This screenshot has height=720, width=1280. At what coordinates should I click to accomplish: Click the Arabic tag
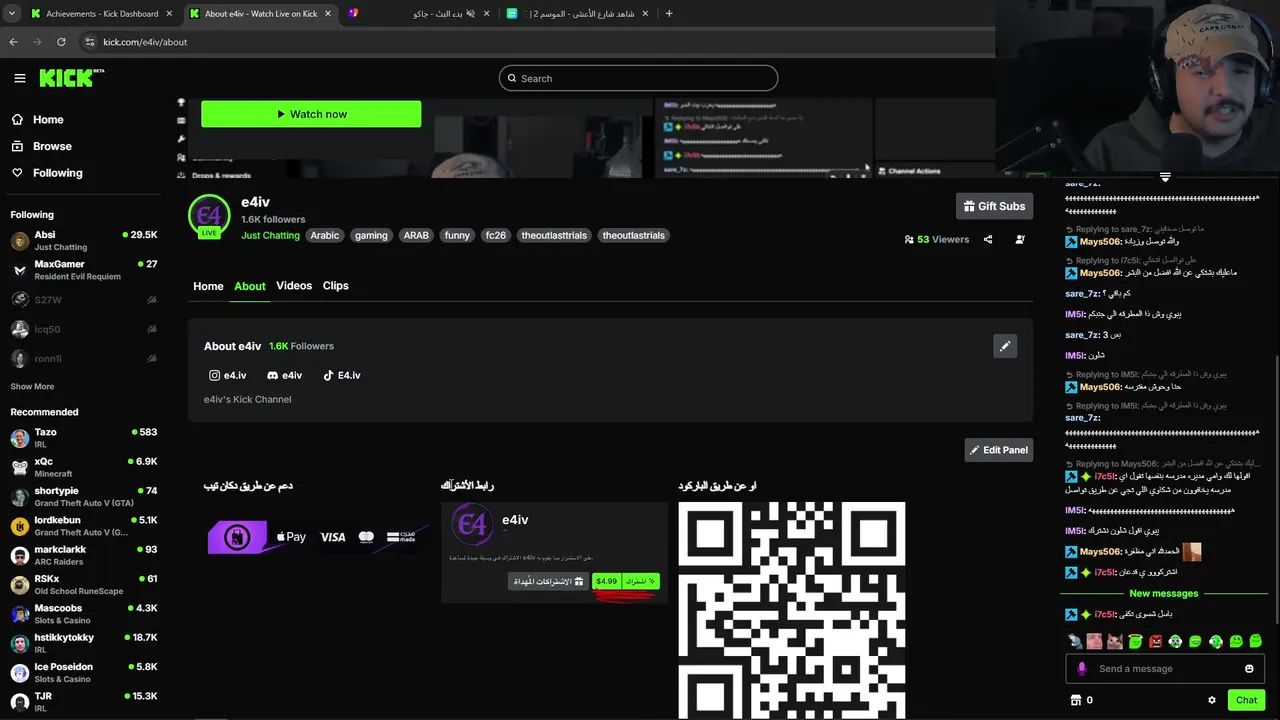pyautogui.click(x=325, y=236)
